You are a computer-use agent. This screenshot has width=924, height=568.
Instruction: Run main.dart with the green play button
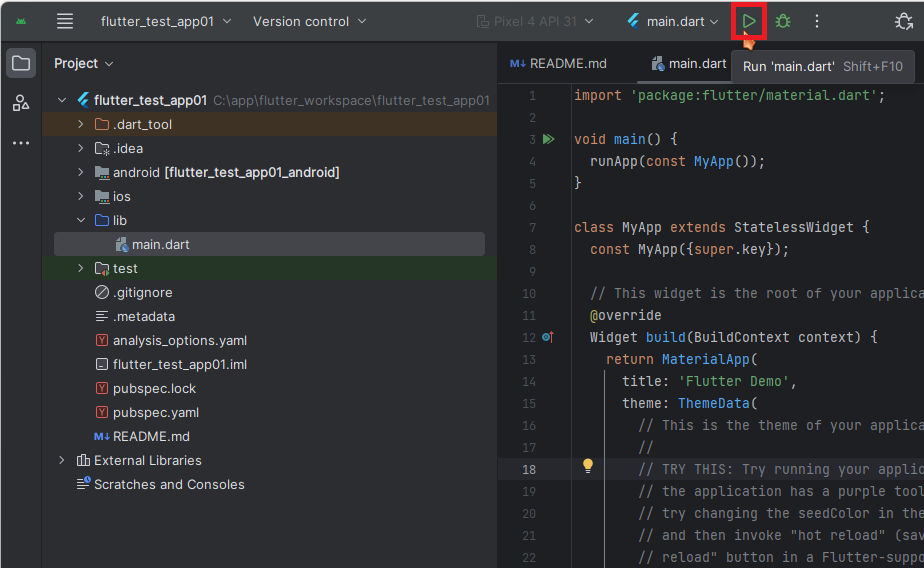(x=748, y=21)
